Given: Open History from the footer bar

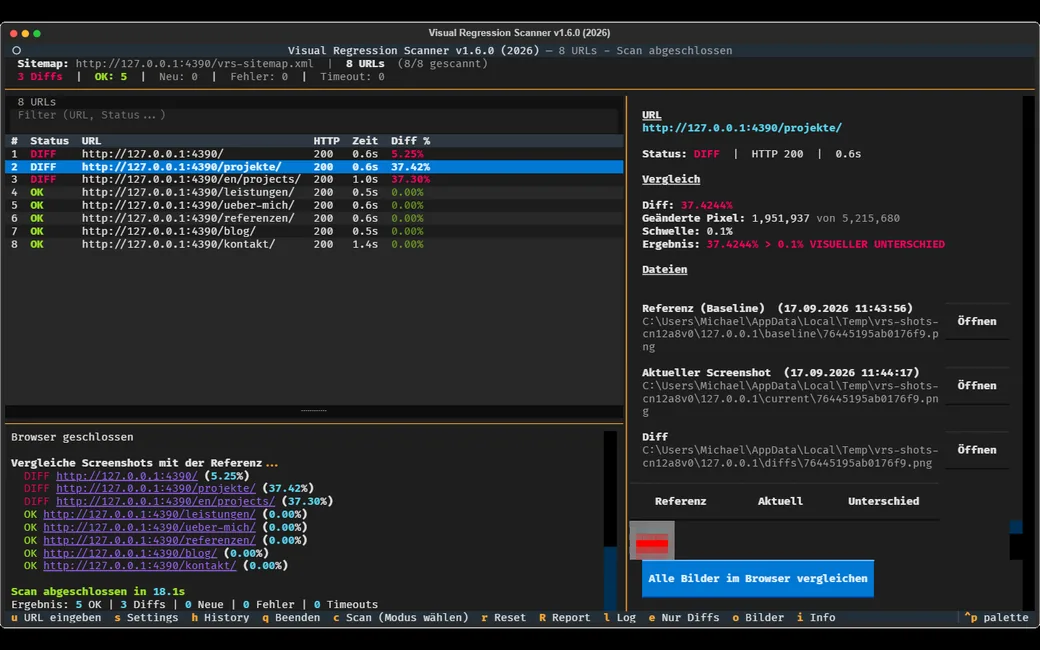Looking at the screenshot, I should [x=220, y=618].
